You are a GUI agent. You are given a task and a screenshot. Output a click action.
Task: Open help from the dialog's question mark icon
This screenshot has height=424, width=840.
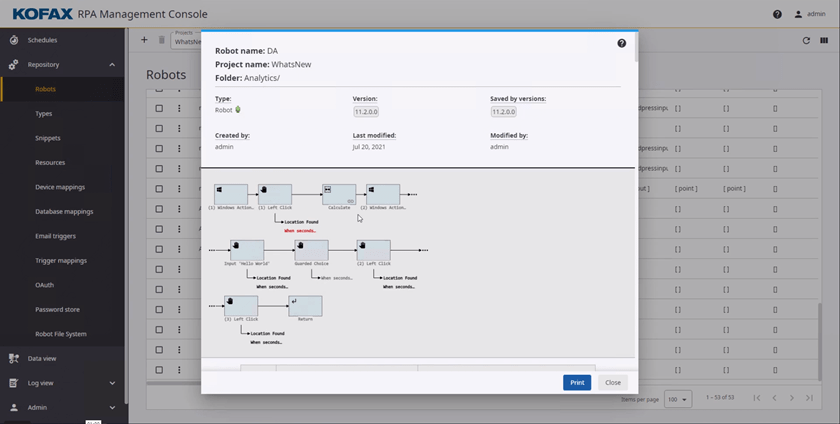[x=622, y=43]
